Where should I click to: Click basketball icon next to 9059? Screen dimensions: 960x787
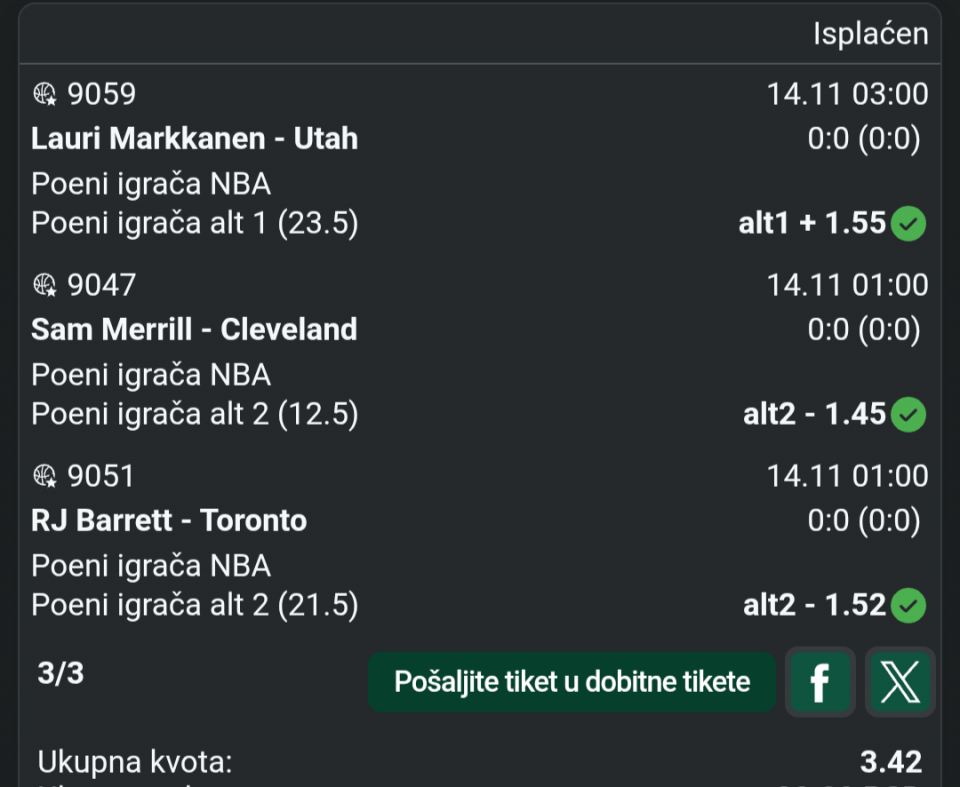click(x=46, y=94)
